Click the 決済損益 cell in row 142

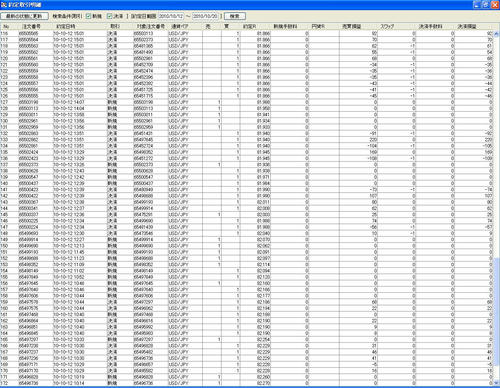473,196
